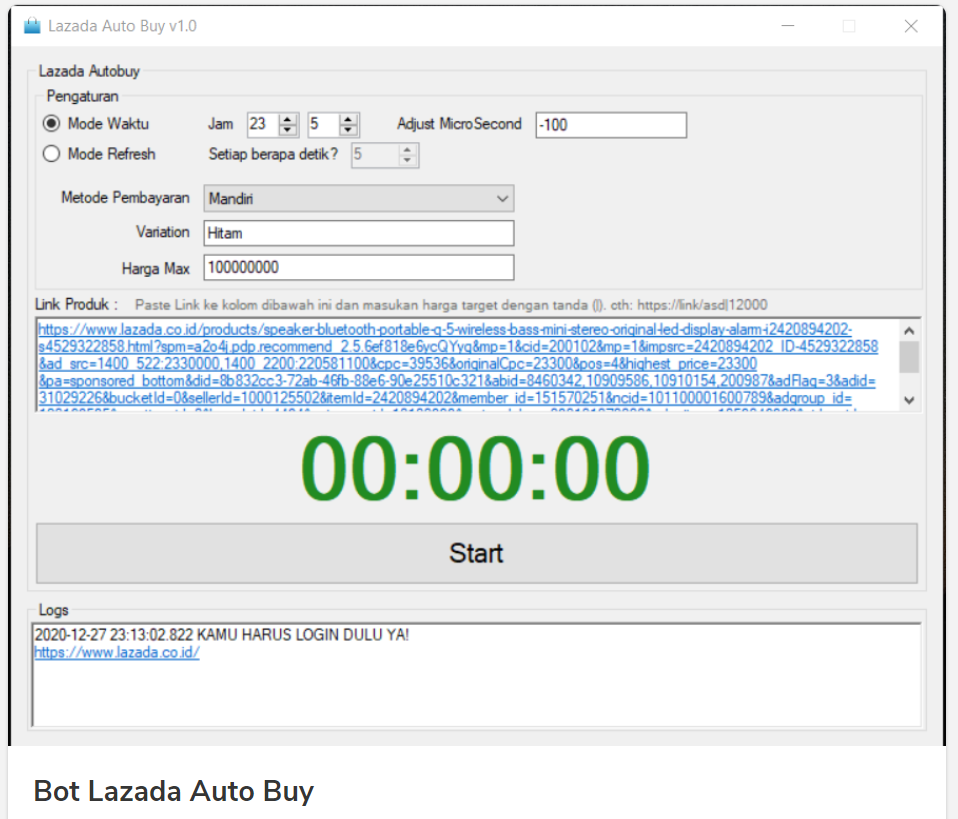The height and width of the screenshot is (819, 958).
Task: Click the Lazada shopping bag title icon
Action: [32, 26]
